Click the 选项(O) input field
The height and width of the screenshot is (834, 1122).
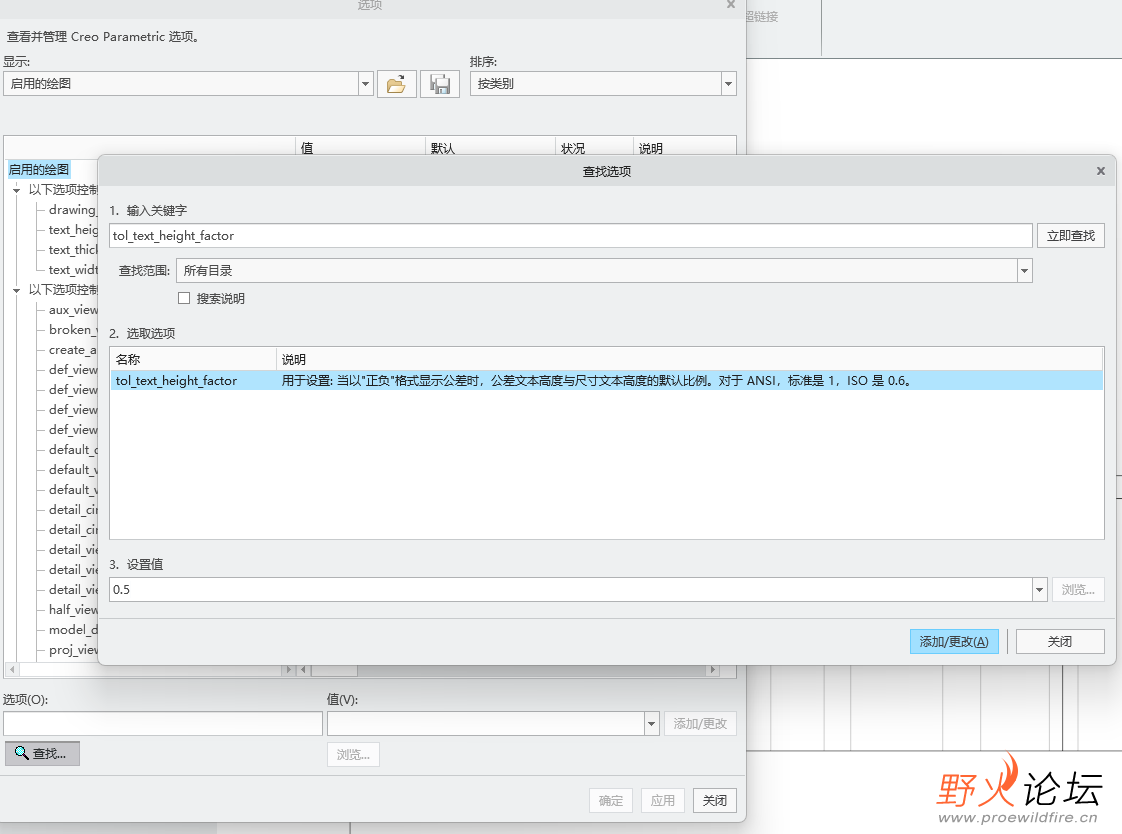click(x=163, y=723)
